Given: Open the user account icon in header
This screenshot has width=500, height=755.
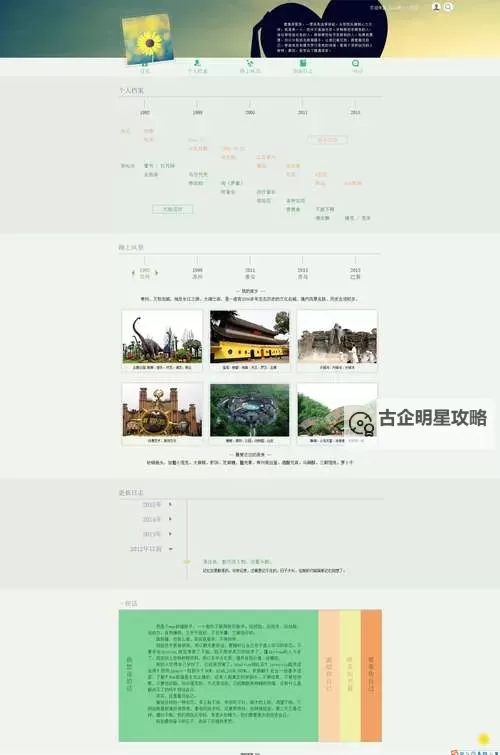Looking at the screenshot, I should [x=436, y=7].
